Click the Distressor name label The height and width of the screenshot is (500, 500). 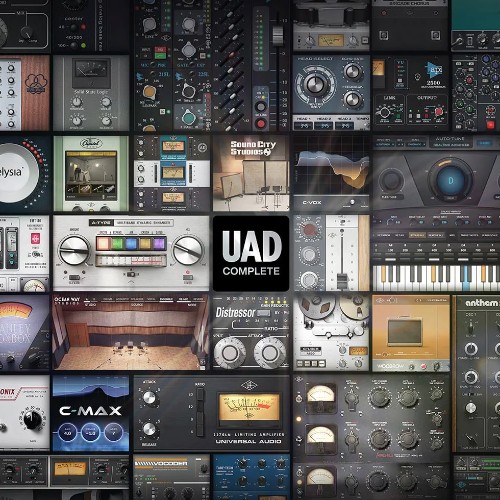[x=235, y=312]
